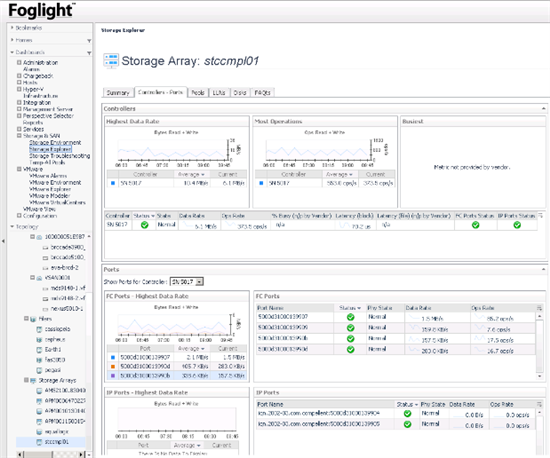This screenshot has height=458, width=550.
Task: Click the cassiopeia filer icon in the topology tree
Action: [39, 329]
